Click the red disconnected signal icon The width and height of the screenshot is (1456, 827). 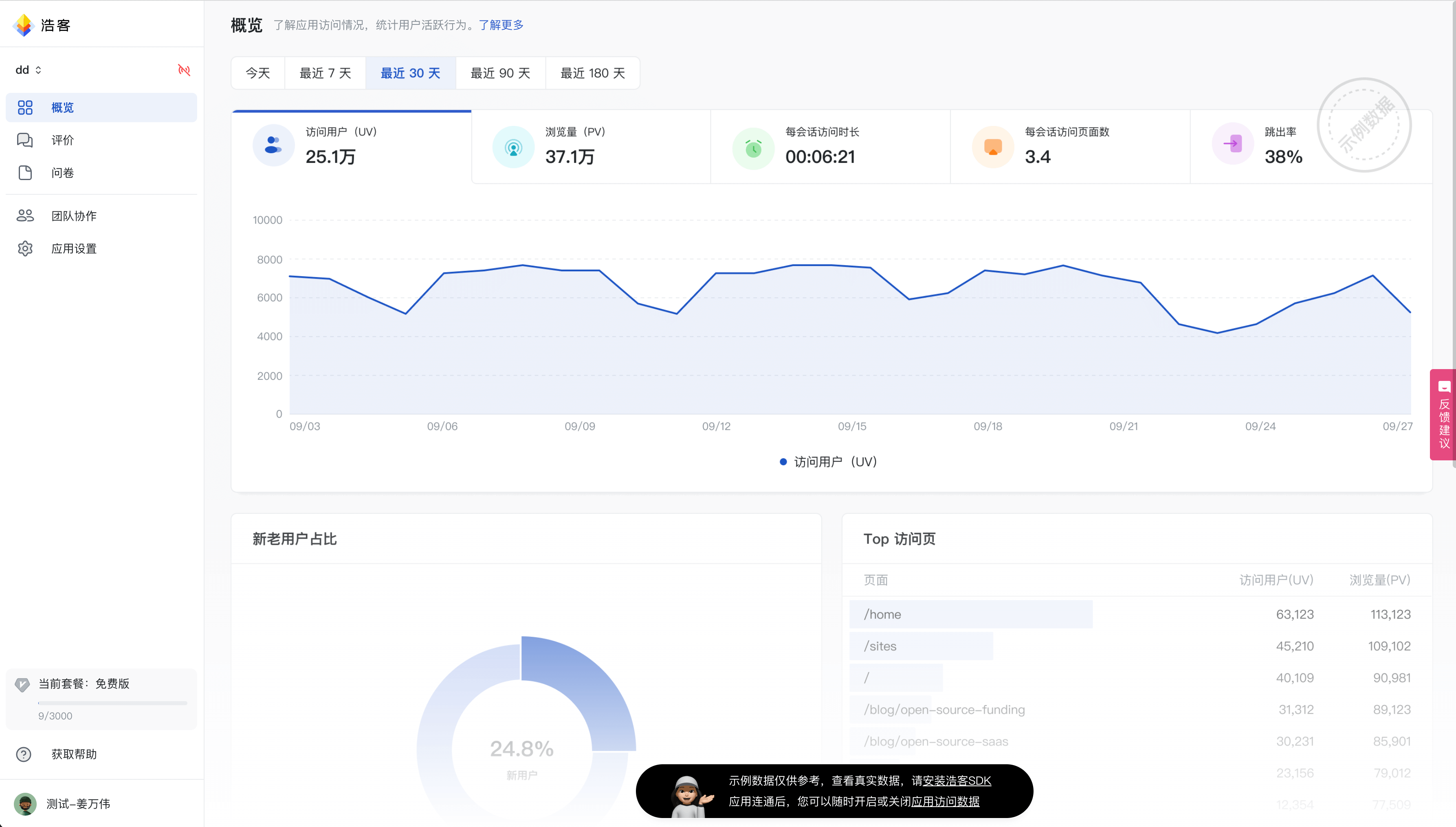tap(184, 70)
